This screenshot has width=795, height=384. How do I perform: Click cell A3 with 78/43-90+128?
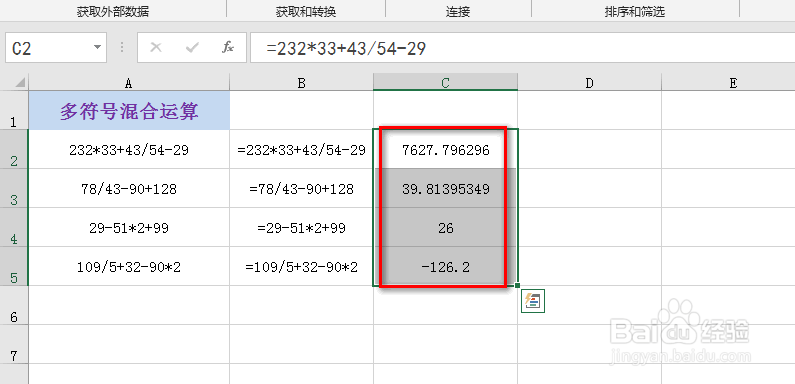point(129,189)
